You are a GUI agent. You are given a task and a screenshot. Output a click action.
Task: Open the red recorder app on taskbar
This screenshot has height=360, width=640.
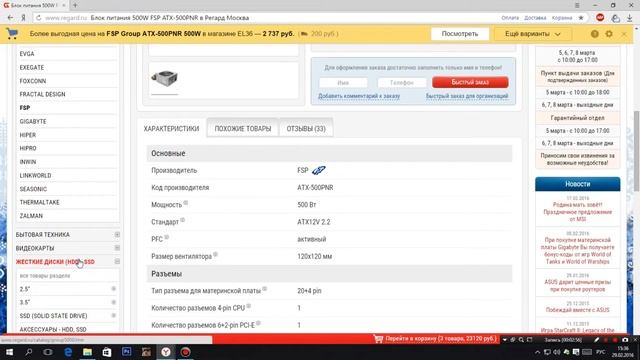pyautogui.click(x=186, y=352)
